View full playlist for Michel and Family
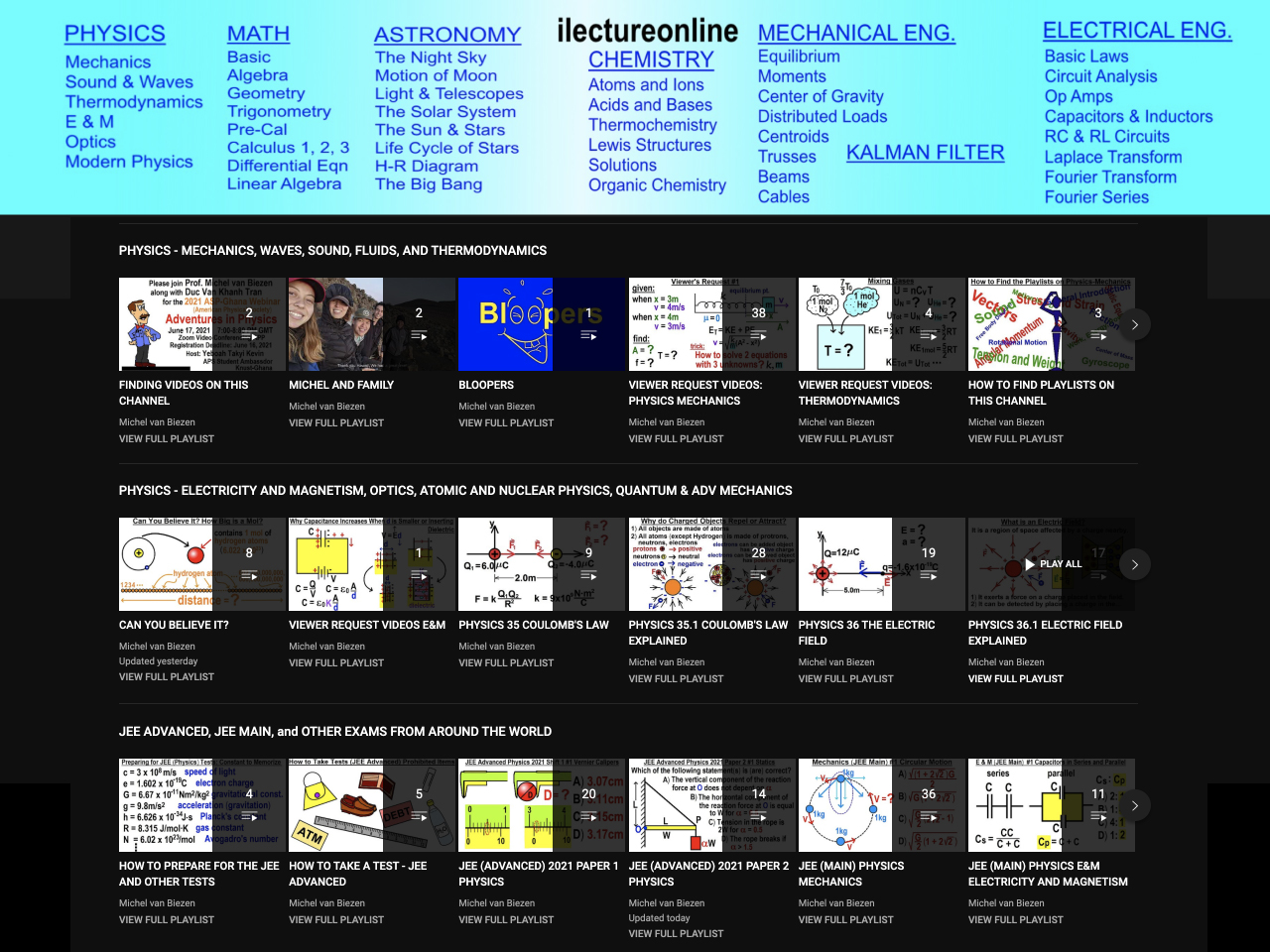The image size is (1270, 952). point(336,422)
